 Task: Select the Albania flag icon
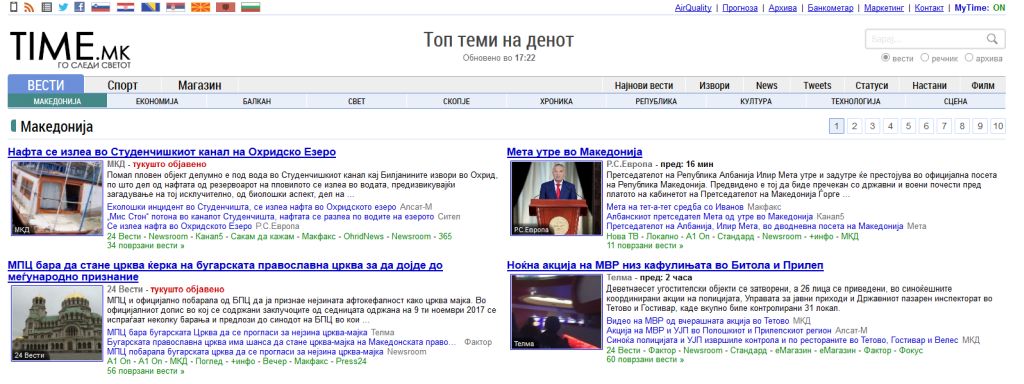tap(225, 7)
